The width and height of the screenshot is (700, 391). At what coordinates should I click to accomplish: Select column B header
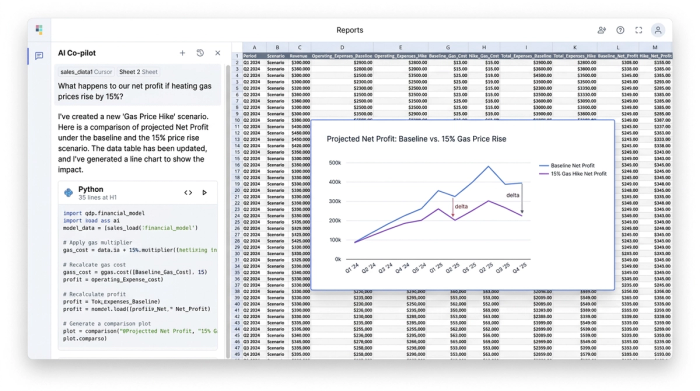277,47
